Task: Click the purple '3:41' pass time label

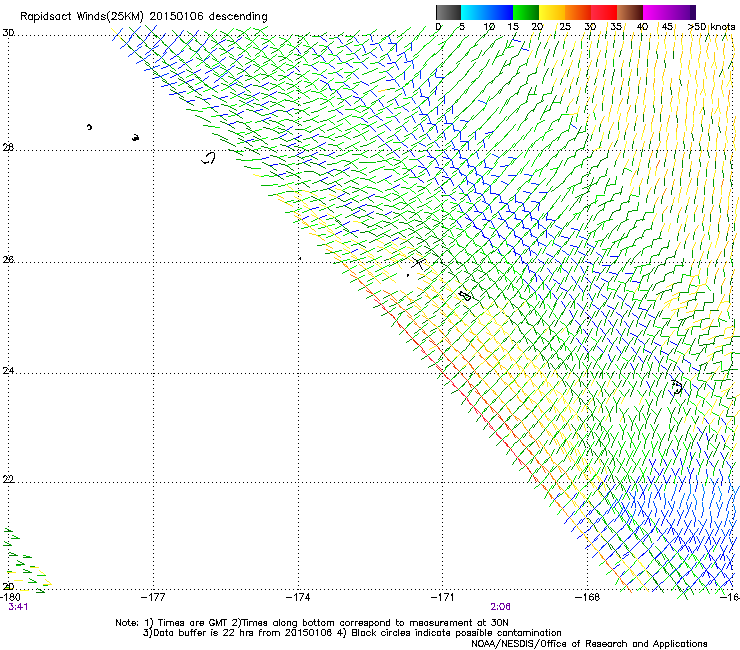Action: pos(18,607)
